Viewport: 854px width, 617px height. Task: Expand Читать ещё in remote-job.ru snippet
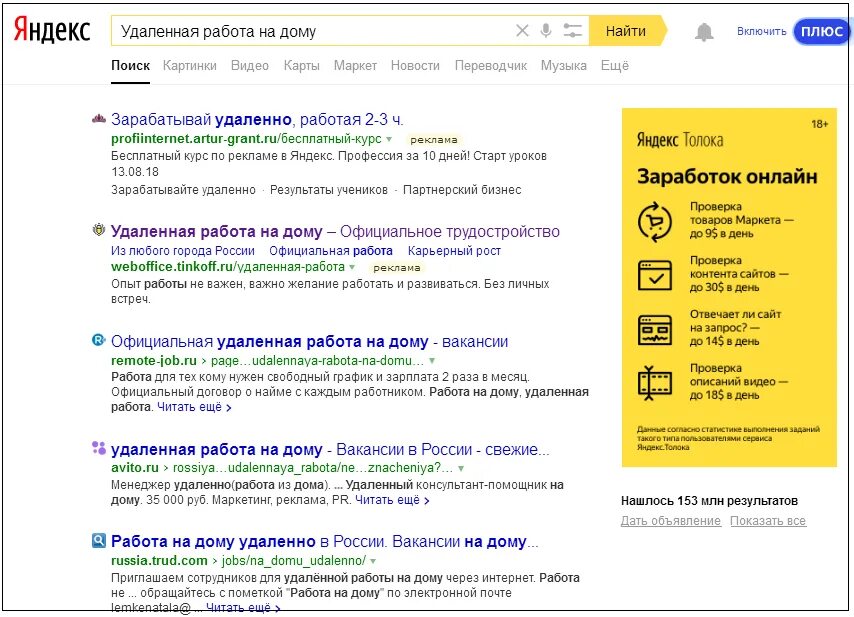pyautogui.click(x=194, y=407)
